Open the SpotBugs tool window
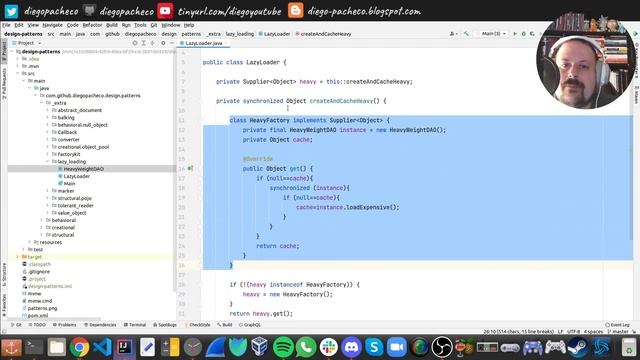The image size is (640, 360). pos(165,325)
